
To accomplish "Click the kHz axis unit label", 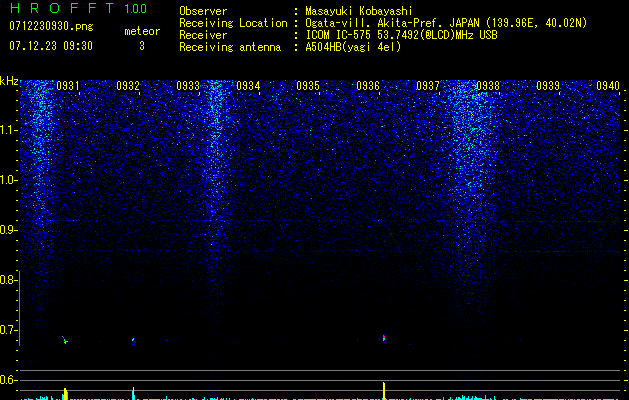I will click(x=9, y=81).
